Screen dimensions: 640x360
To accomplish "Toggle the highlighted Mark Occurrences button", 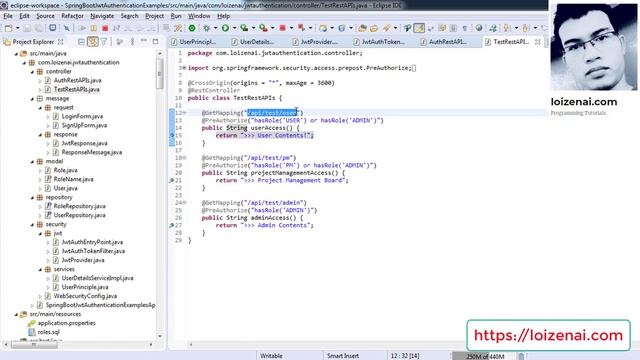I will (x=419, y=28).
